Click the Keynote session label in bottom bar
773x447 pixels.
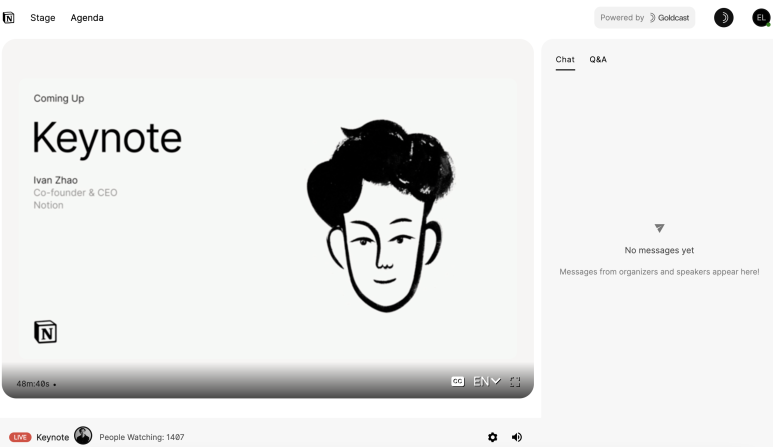pyautogui.click(x=53, y=437)
